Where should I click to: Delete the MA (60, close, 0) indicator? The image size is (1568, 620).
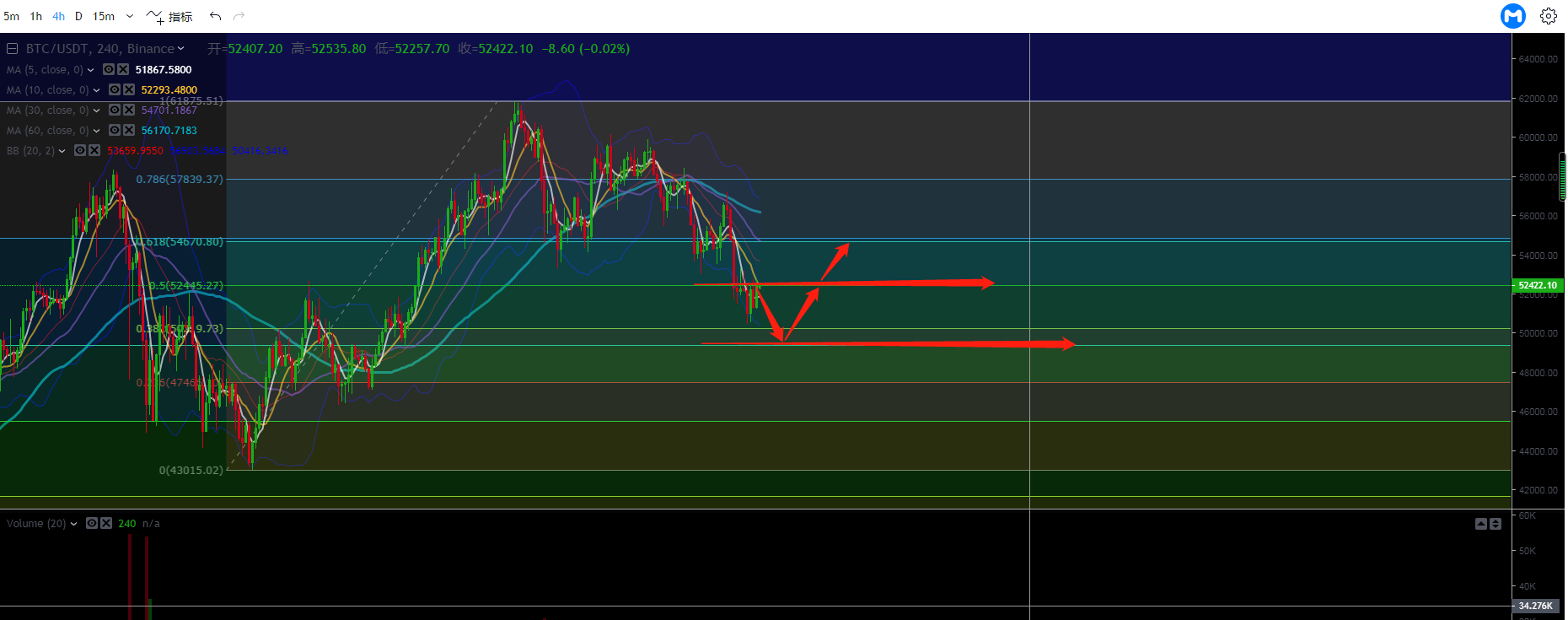coord(129,130)
